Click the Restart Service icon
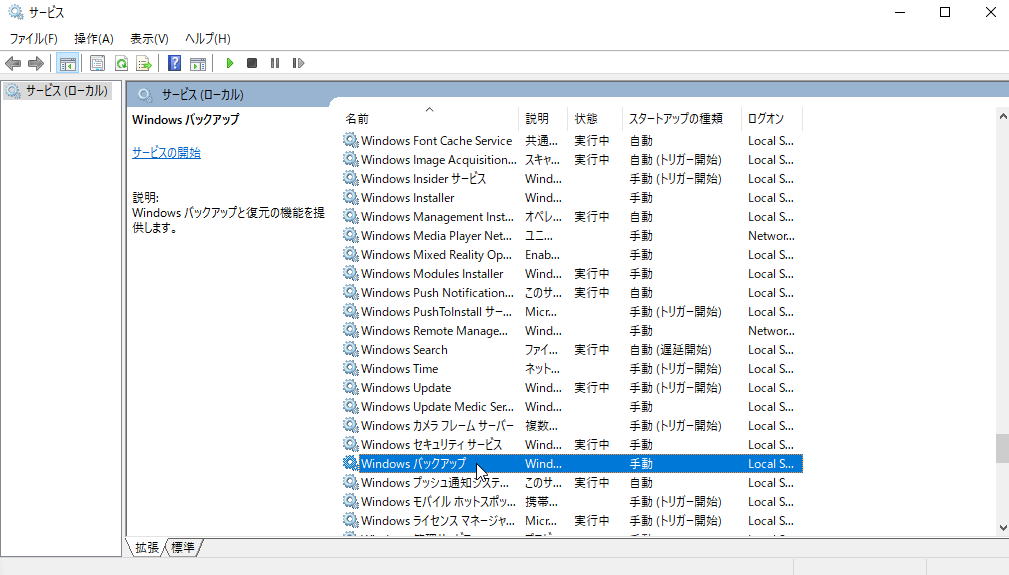 point(298,63)
